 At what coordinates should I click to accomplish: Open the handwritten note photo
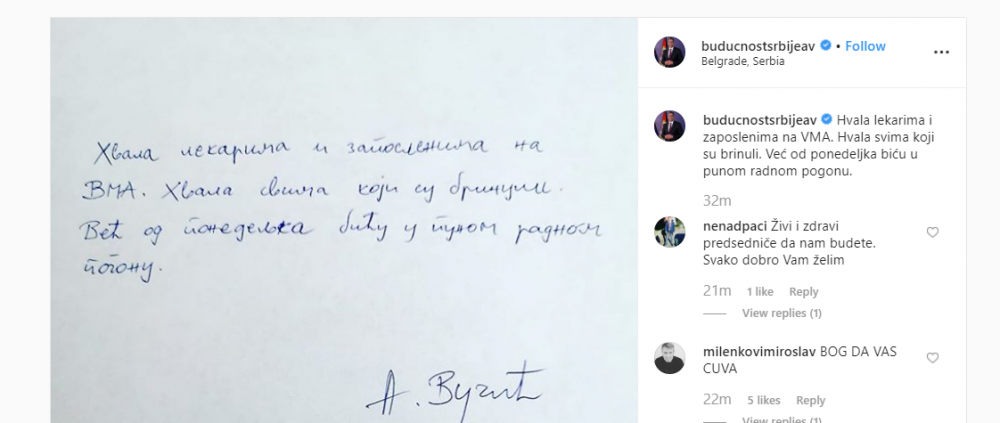344,220
